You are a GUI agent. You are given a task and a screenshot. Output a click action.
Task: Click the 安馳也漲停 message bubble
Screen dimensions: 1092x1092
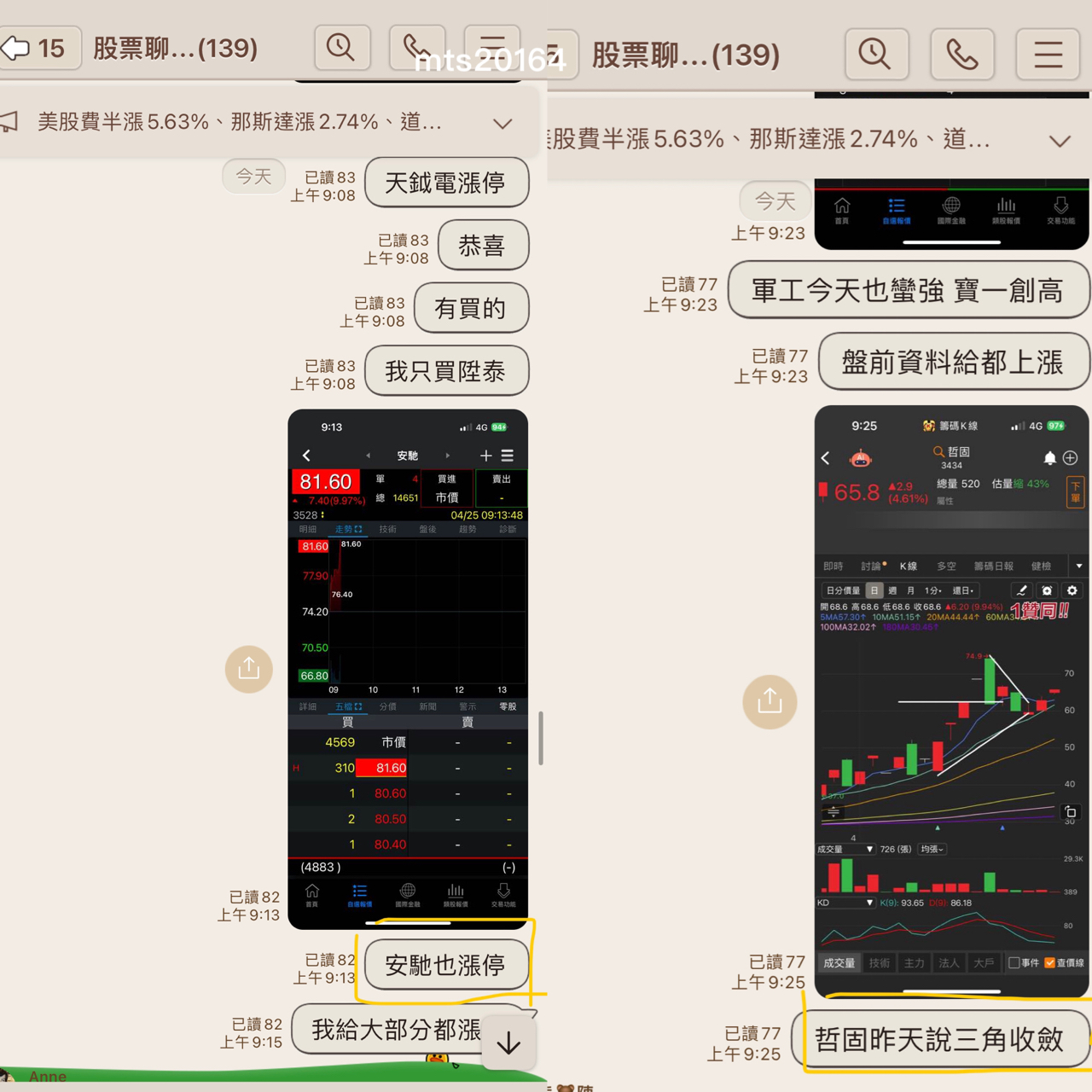pyautogui.click(x=446, y=965)
